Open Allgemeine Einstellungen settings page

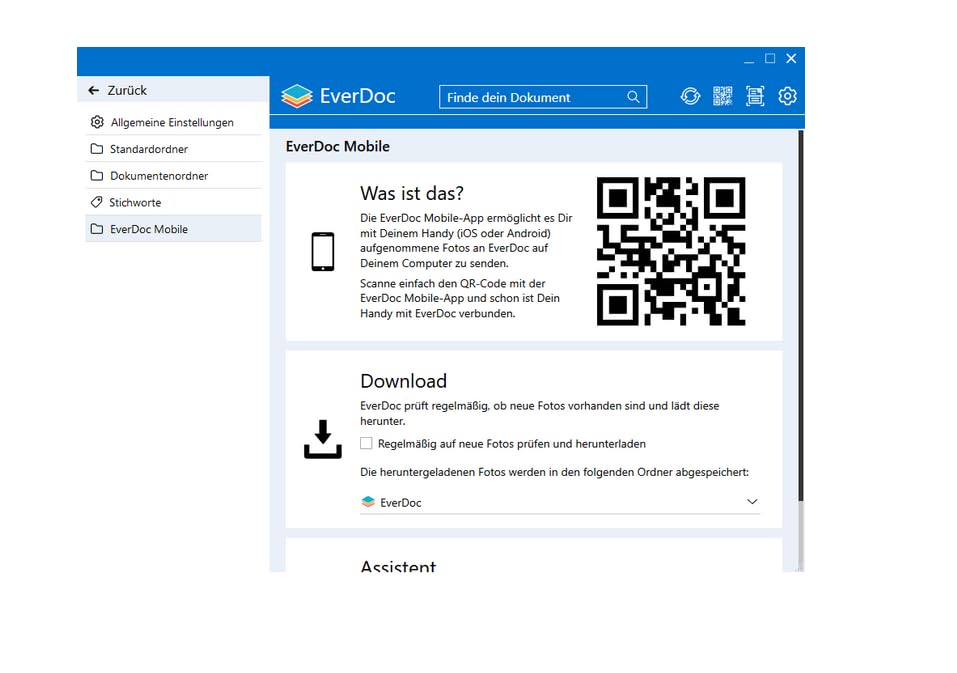(x=173, y=122)
